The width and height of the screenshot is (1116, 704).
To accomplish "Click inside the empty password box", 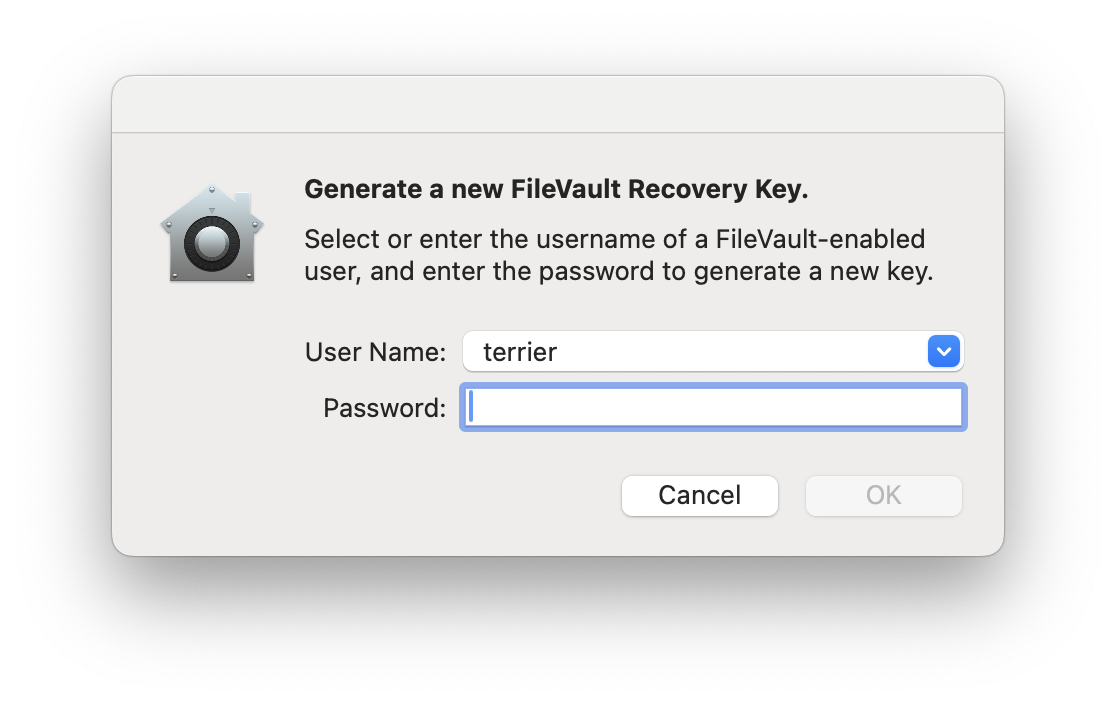I will click(x=712, y=407).
